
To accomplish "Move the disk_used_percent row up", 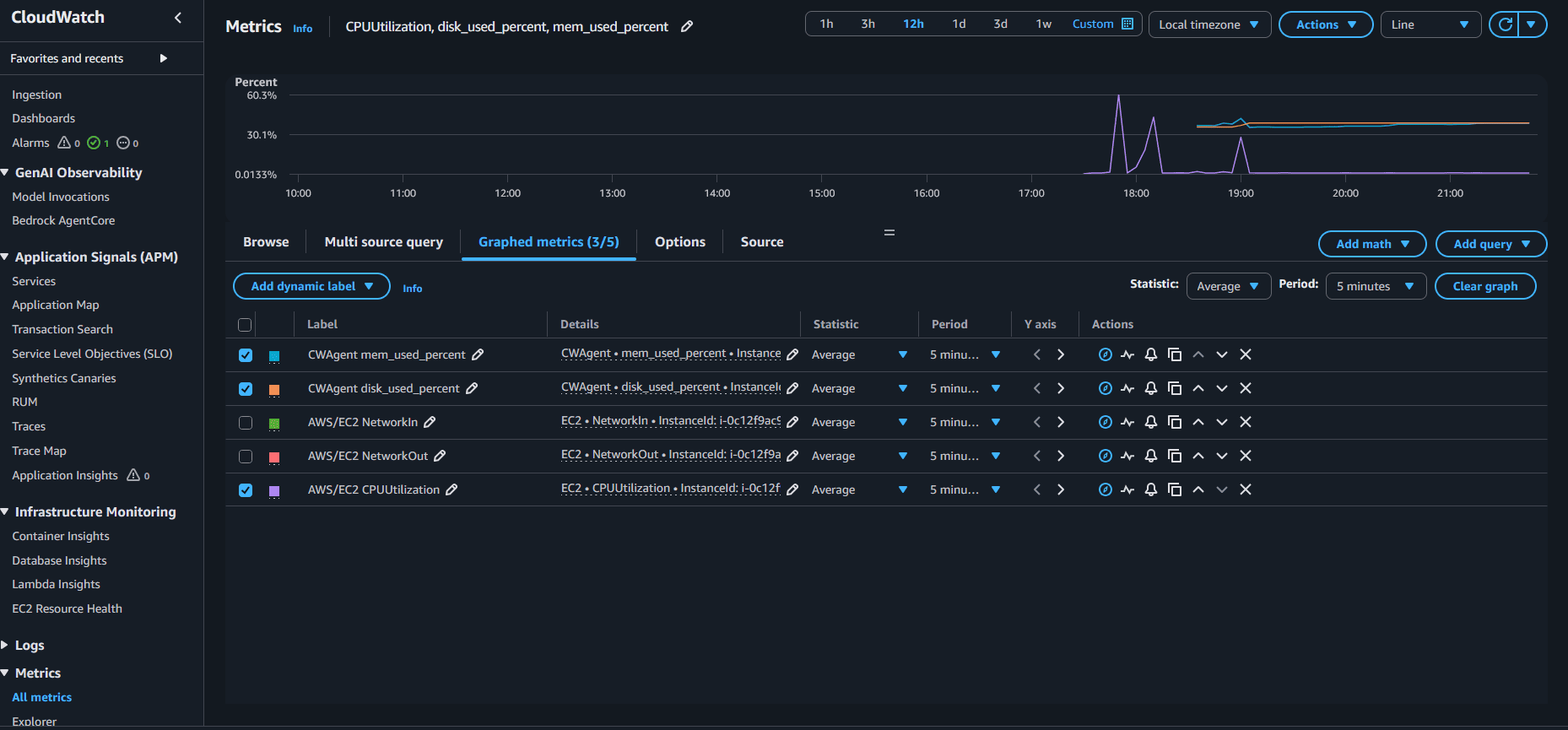I will point(1198,388).
